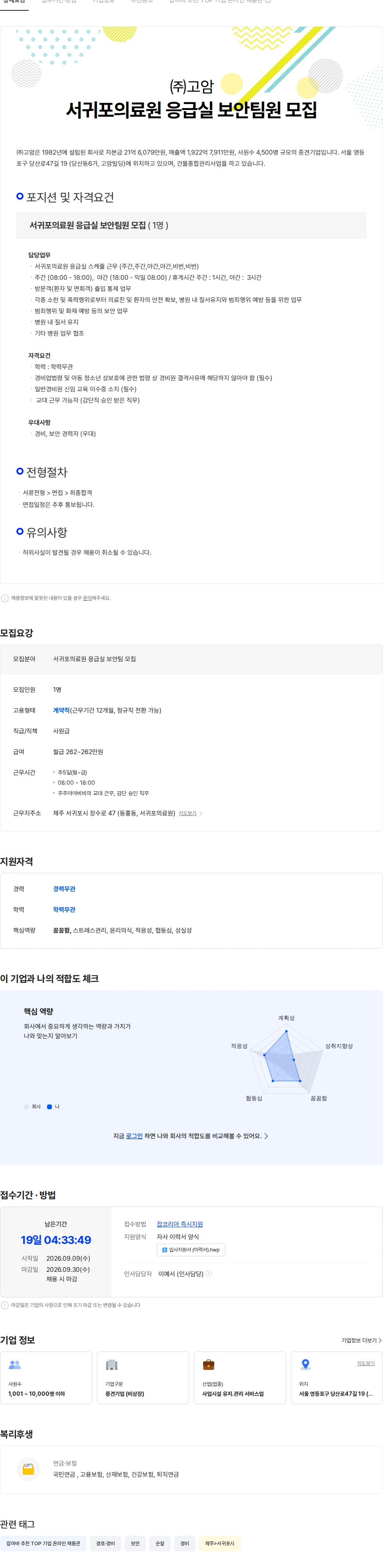
Task: Click the 서류전형 > 면접 > 최종합격 line
Action: click(57, 492)
